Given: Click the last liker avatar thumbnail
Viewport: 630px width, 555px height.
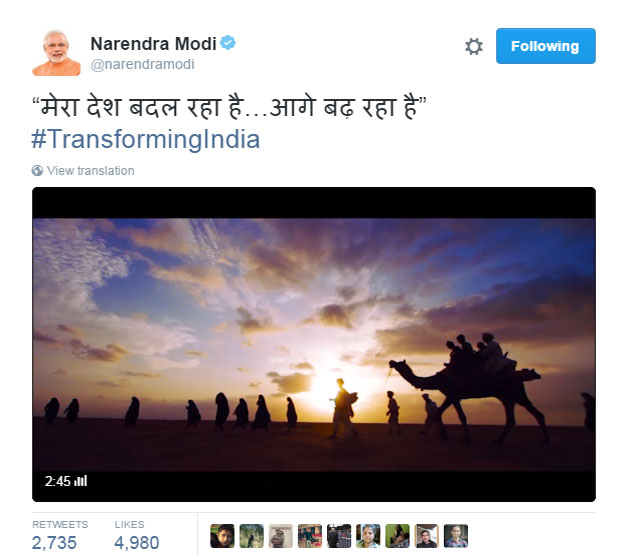Looking at the screenshot, I should (456, 536).
